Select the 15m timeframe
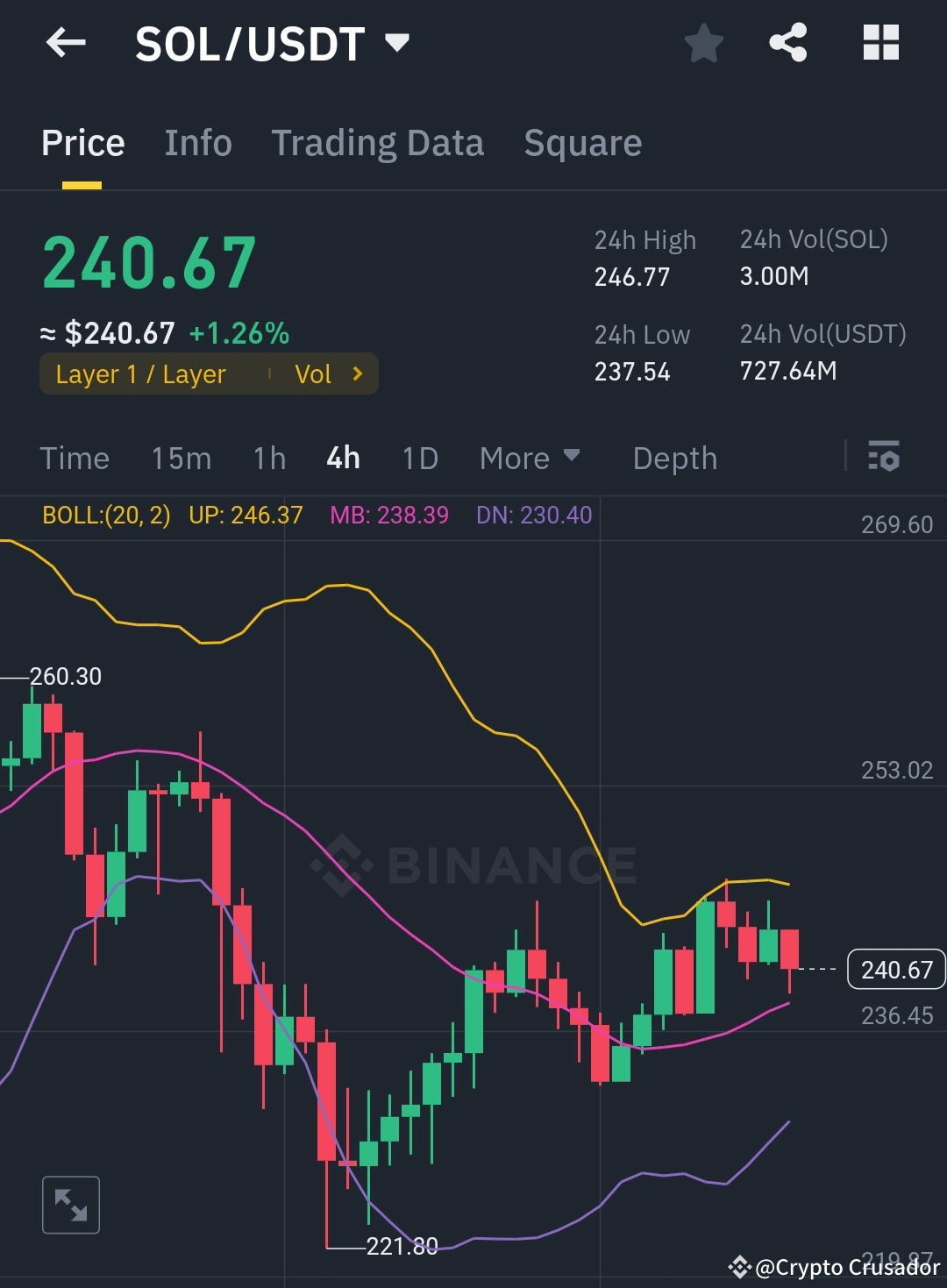The width and height of the screenshot is (947, 1288). (x=181, y=458)
